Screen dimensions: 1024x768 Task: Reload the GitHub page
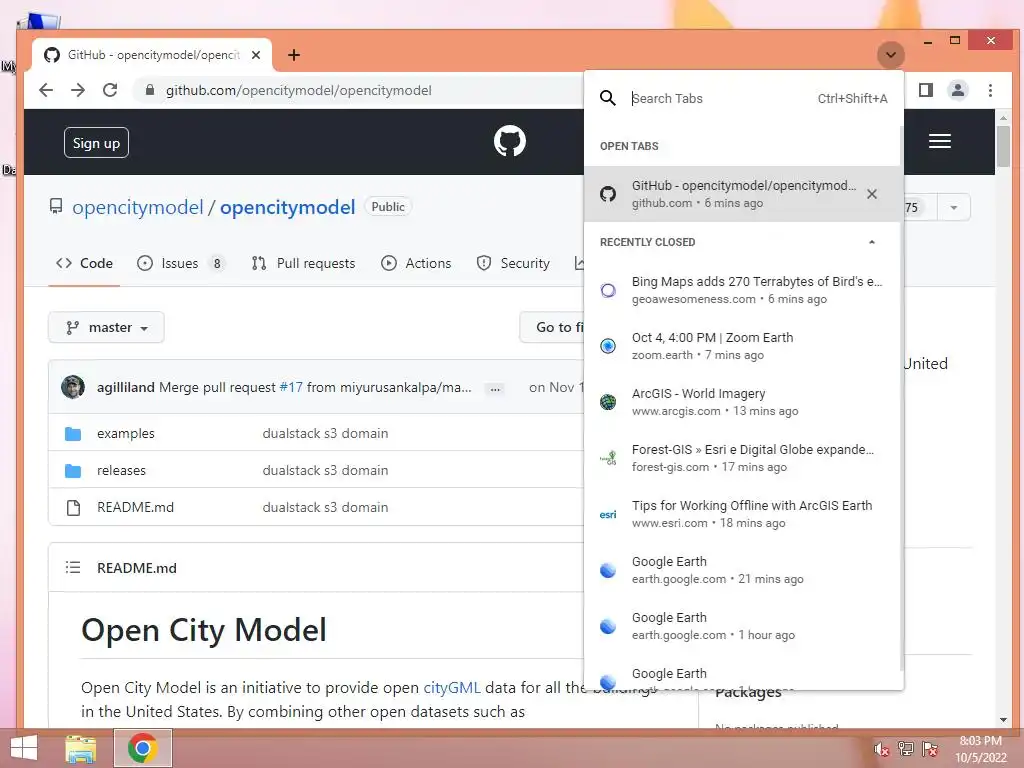tap(110, 90)
